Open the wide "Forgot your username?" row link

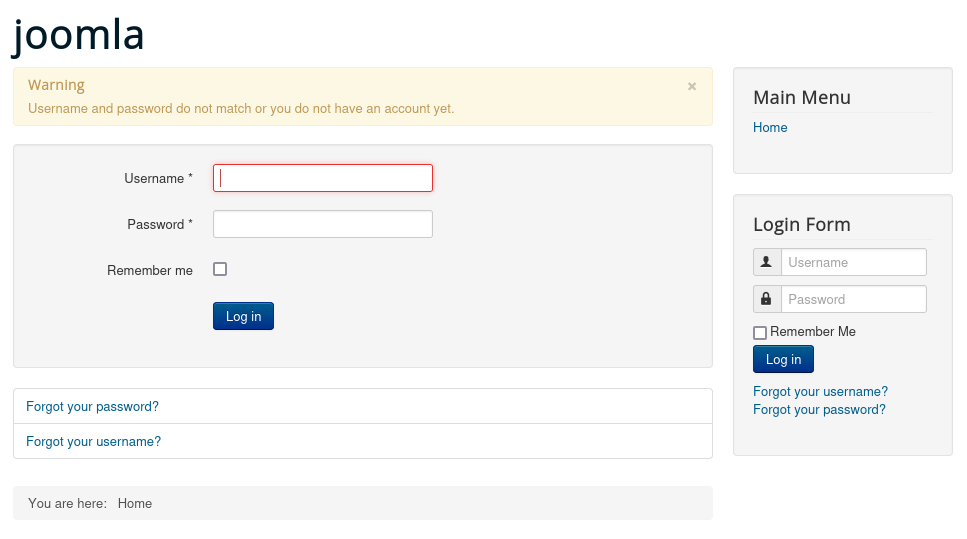tap(93, 442)
